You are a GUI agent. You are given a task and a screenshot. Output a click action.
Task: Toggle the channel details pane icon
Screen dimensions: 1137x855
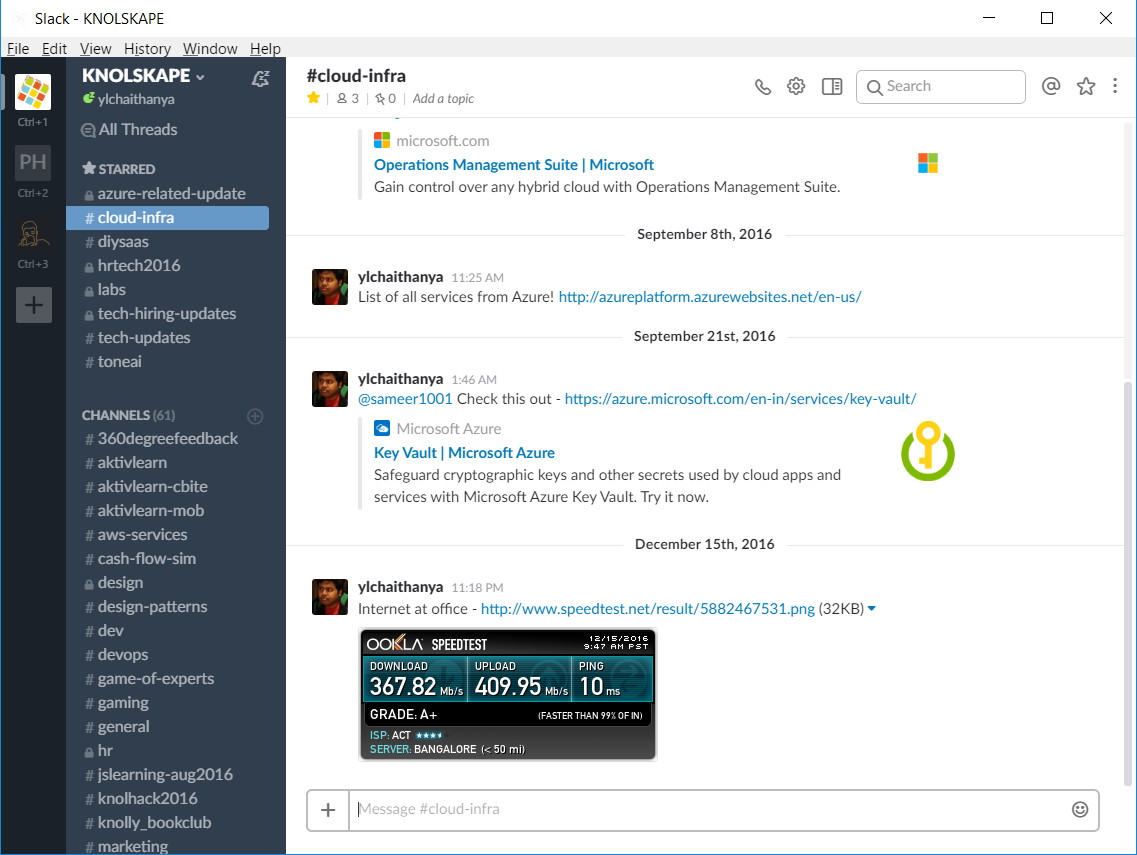pyautogui.click(x=832, y=86)
